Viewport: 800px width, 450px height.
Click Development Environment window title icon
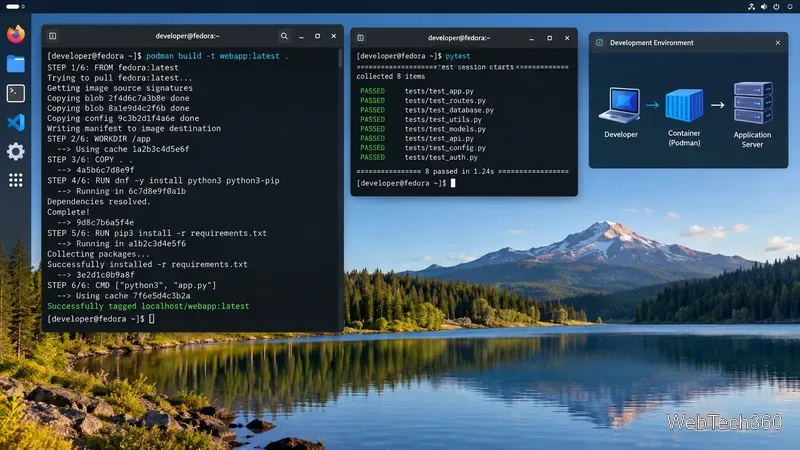pos(599,43)
